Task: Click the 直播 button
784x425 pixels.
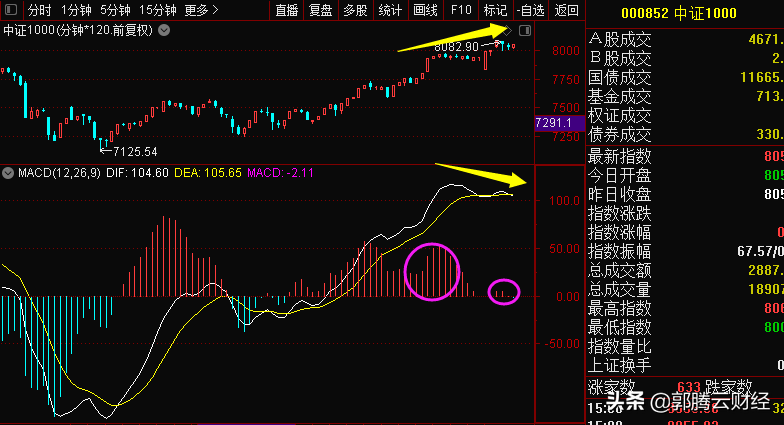Action: click(x=286, y=10)
